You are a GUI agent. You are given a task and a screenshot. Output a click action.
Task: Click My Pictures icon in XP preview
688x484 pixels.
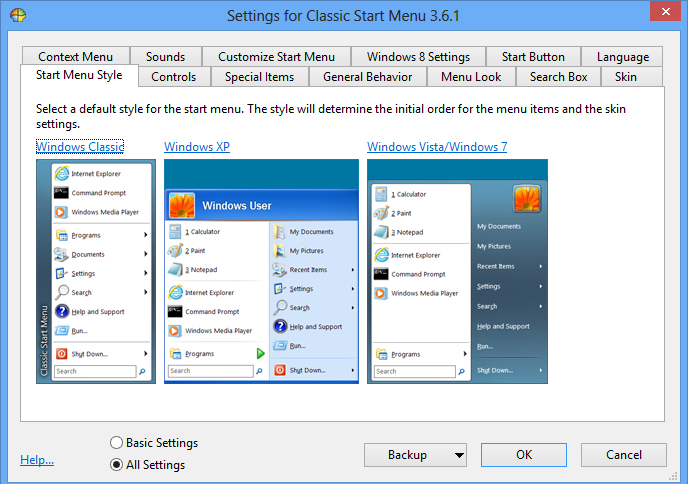pyautogui.click(x=279, y=251)
